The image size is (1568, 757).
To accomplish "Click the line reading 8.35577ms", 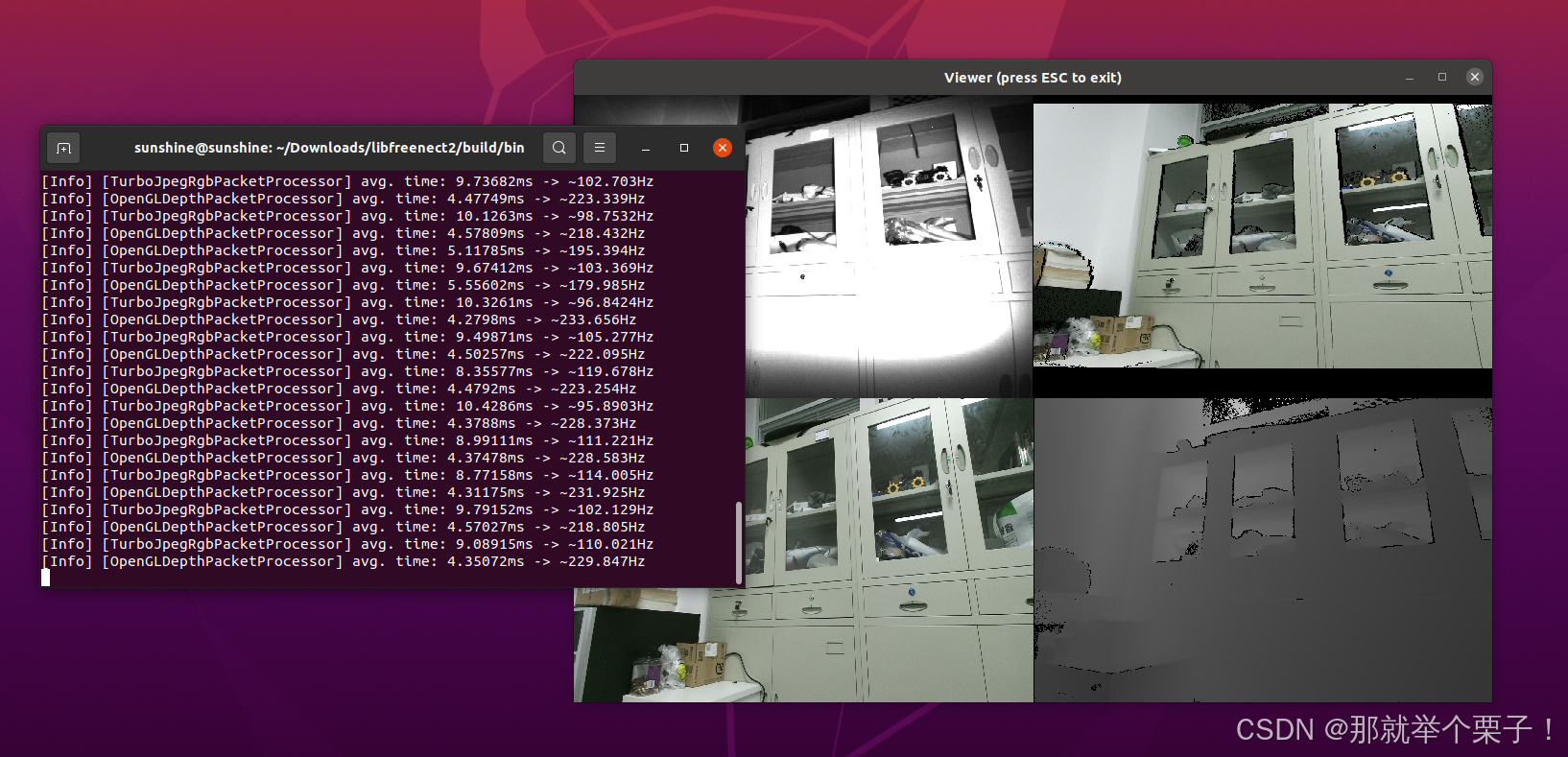I will [x=347, y=371].
